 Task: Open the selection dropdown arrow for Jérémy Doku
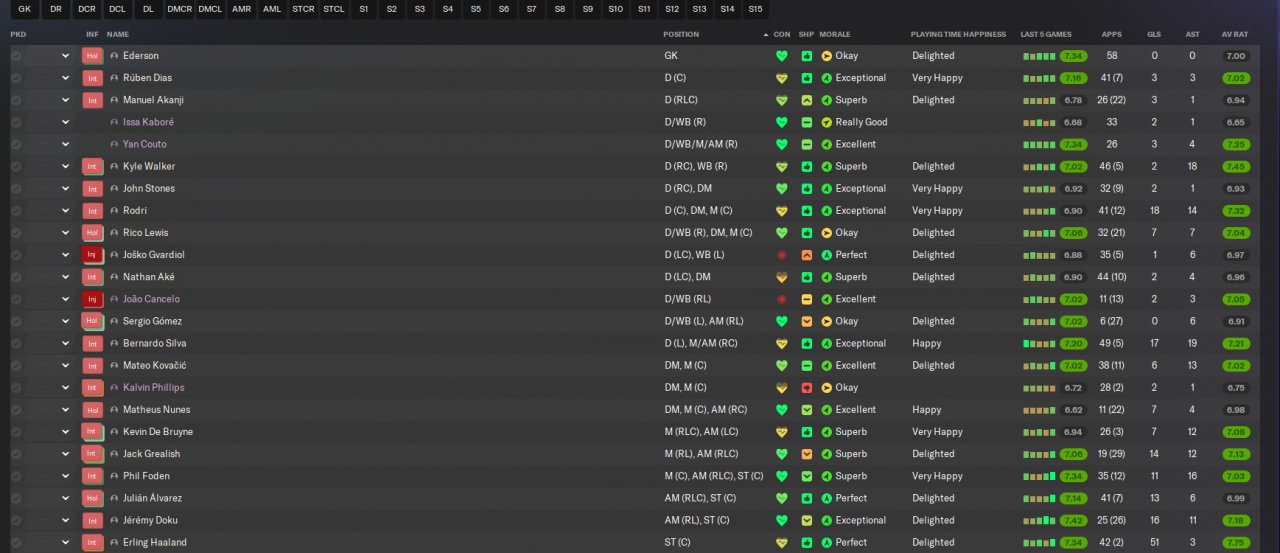(65, 520)
